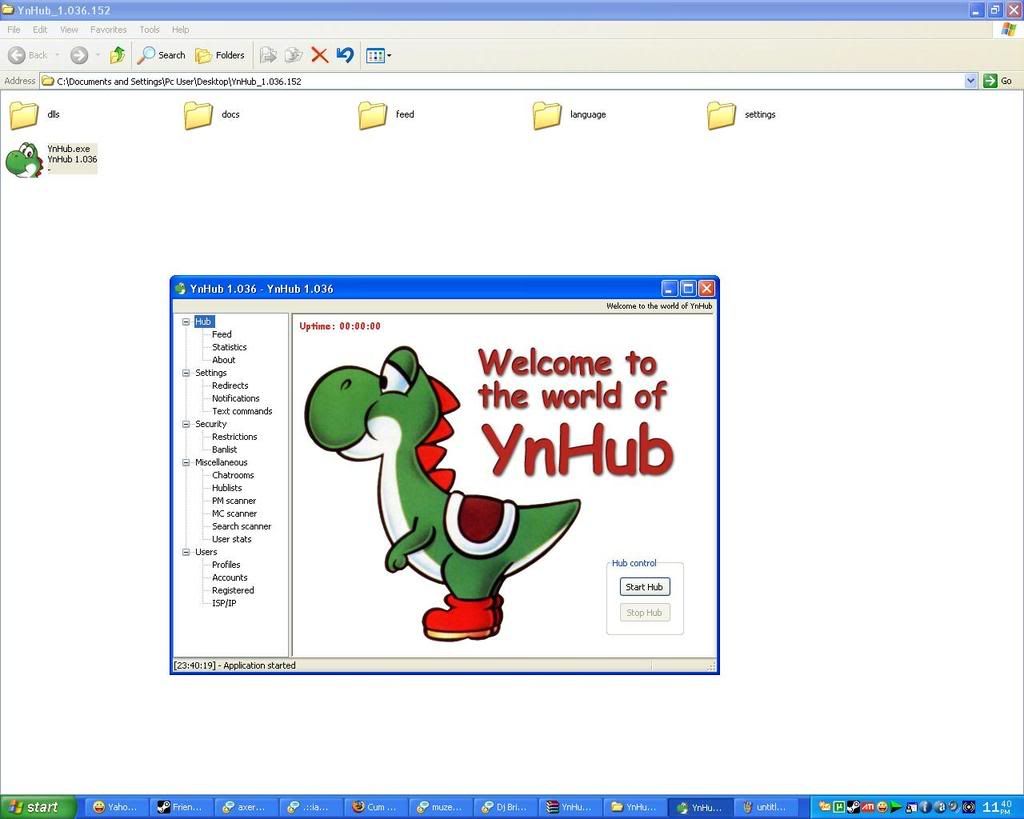Open the Views dropdown arrow
Viewport: 1024px width, 819px height.
pyautogui.click(x=389, y=56)
